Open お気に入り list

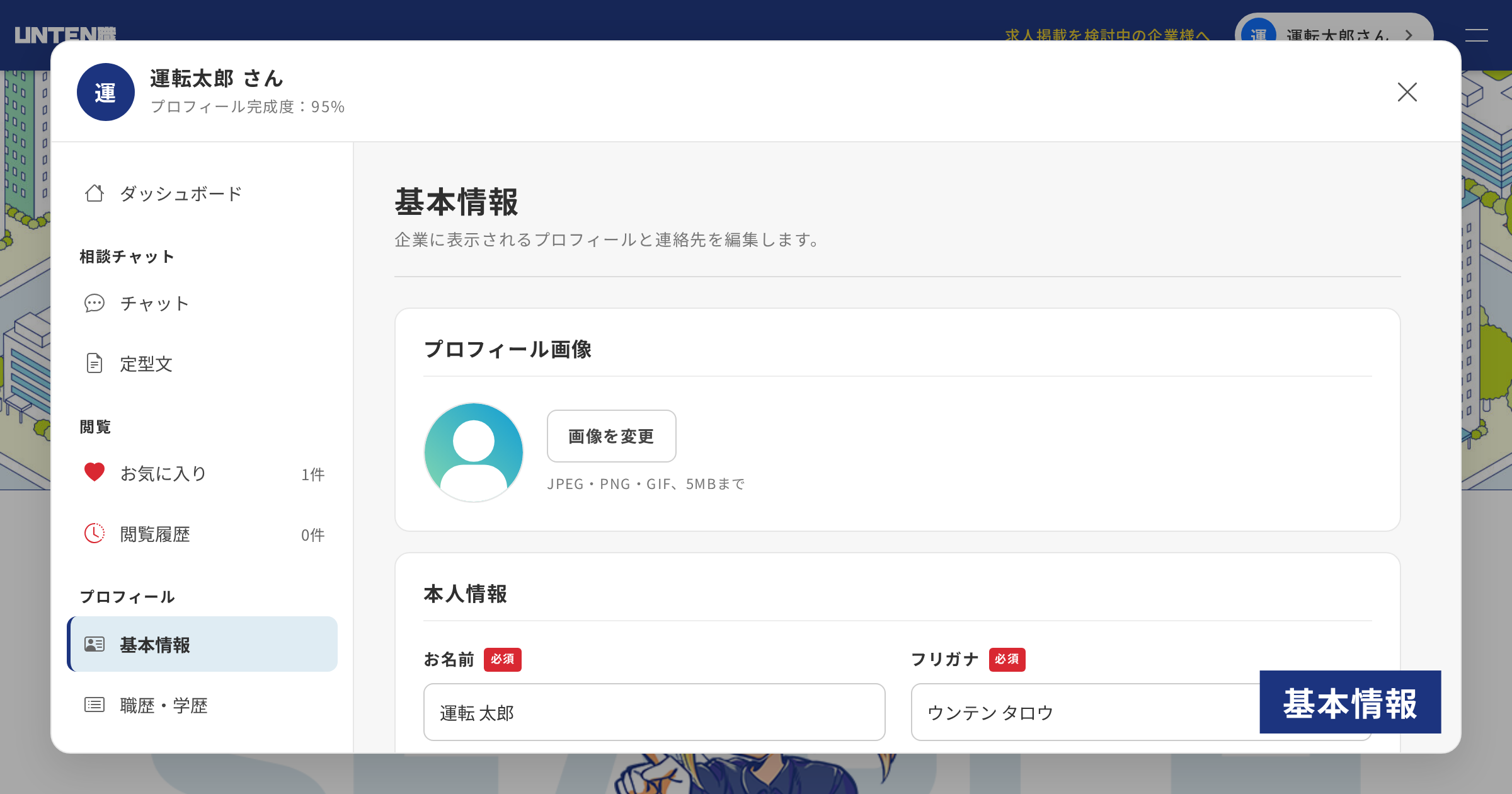click(x=202, y=473)
